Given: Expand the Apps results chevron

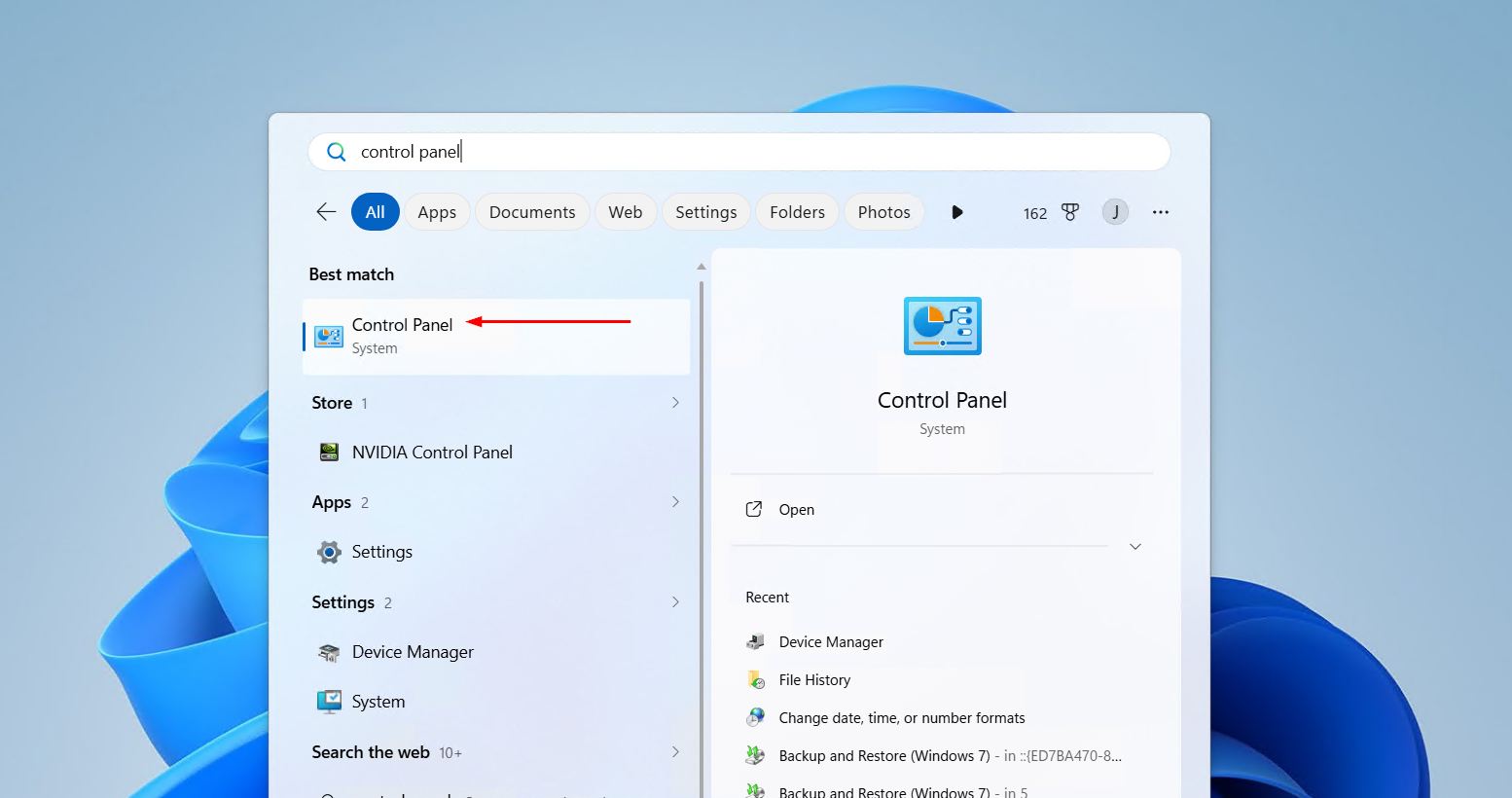Looking at the screenshot, I should (675, 502).
